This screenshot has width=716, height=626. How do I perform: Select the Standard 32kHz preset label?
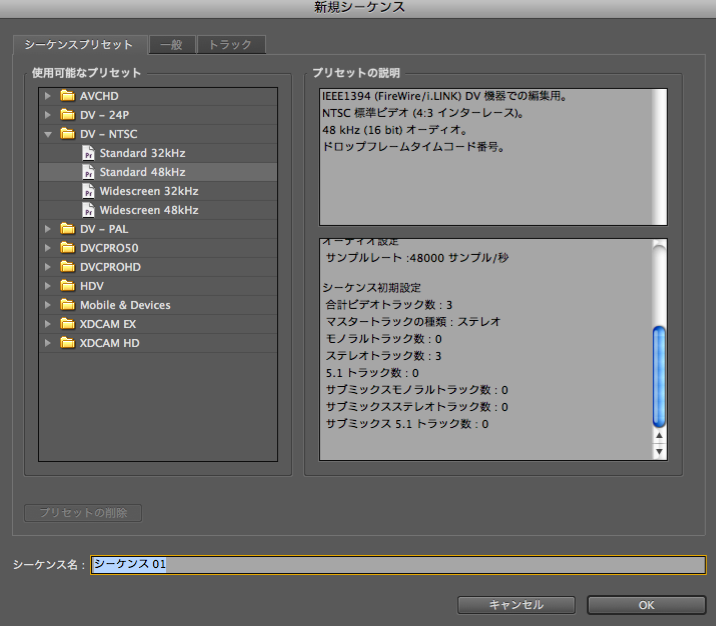[x=142, y=153]
